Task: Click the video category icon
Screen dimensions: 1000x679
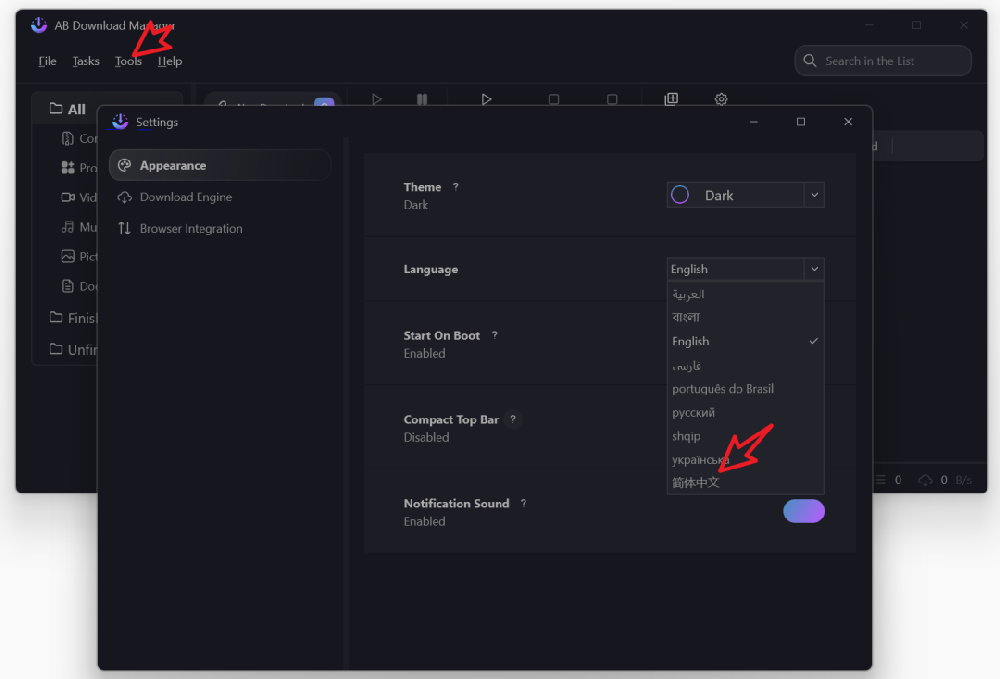Action: click(x=68, y=197)
